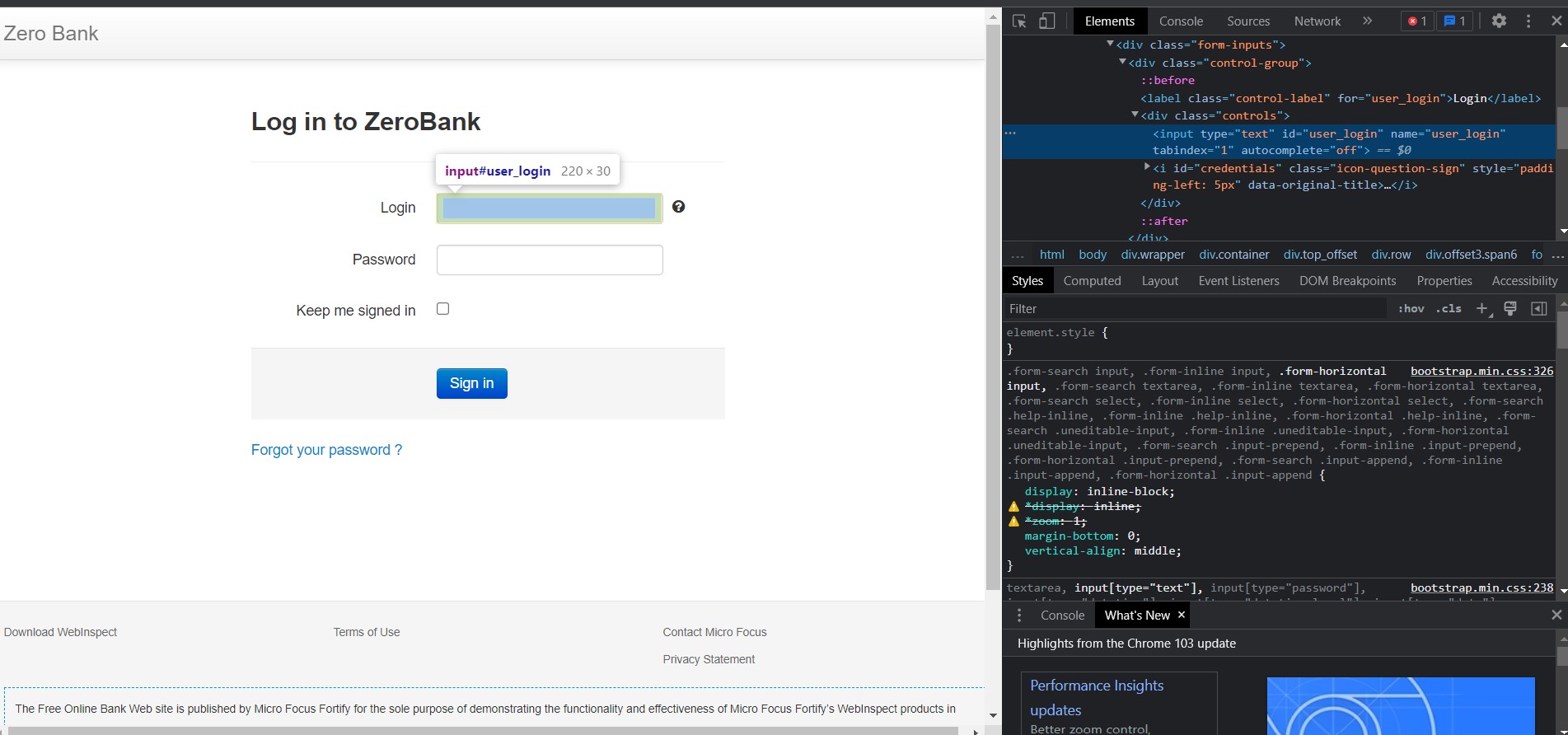Image resolution: width=1568 pixels, height=735 pixels.
Task: Select the body breadcrumb item
Action: tap(1093, 255)
